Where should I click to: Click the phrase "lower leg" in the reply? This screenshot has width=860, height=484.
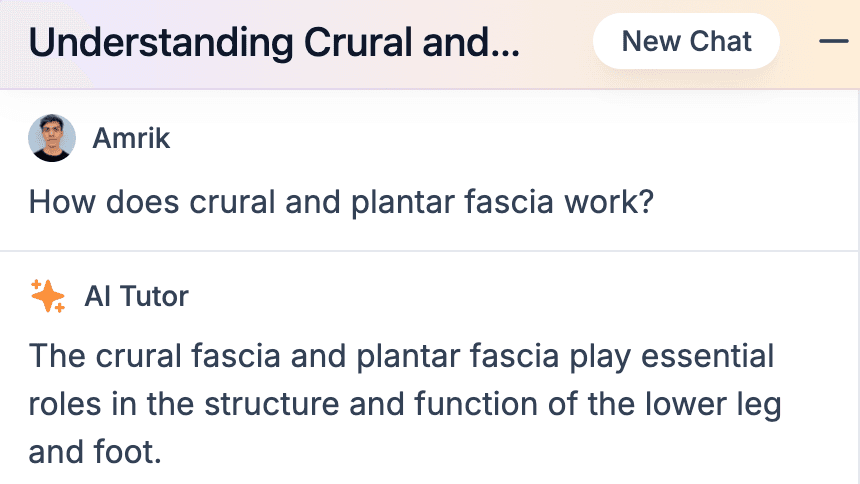pyautogui.click(x=713, y=404)
